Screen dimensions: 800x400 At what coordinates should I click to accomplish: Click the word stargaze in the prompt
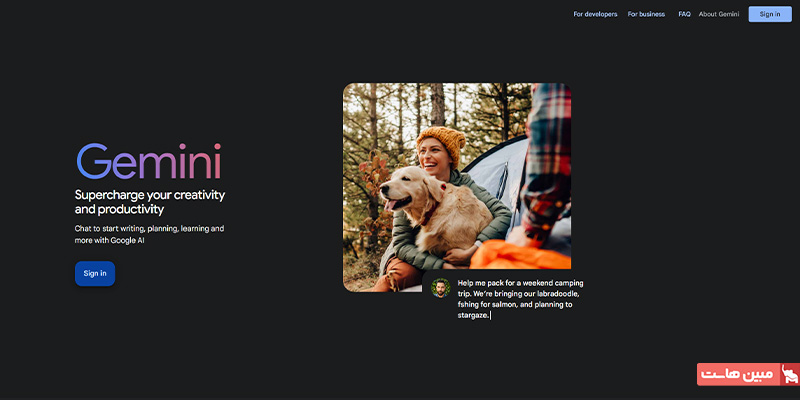(473, 316)
